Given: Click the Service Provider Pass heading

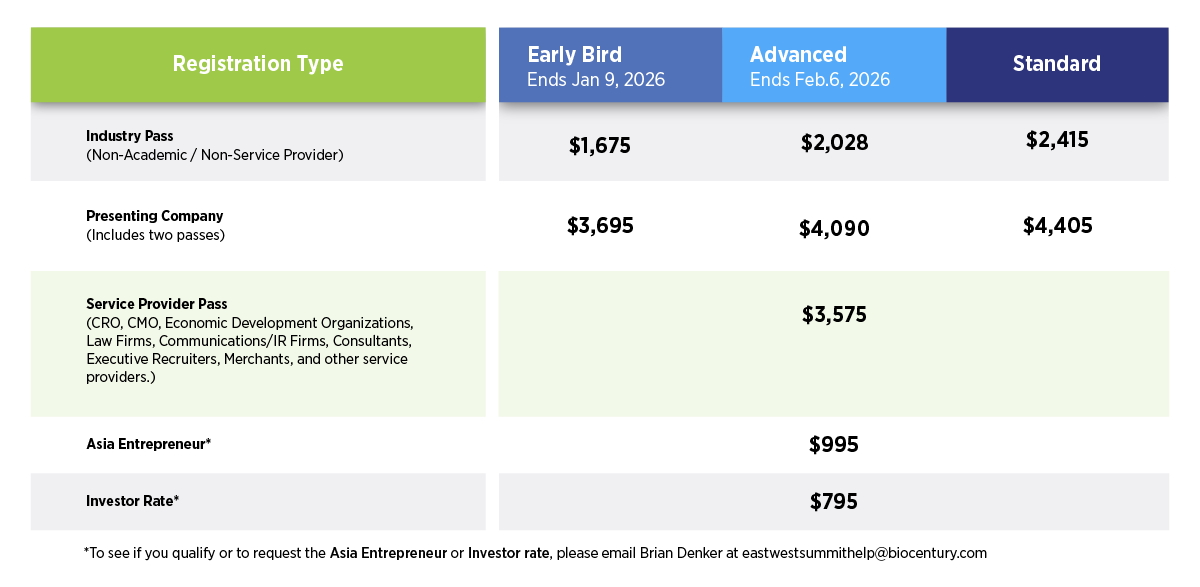Looking at the screenshot, I should pos(157,304).
